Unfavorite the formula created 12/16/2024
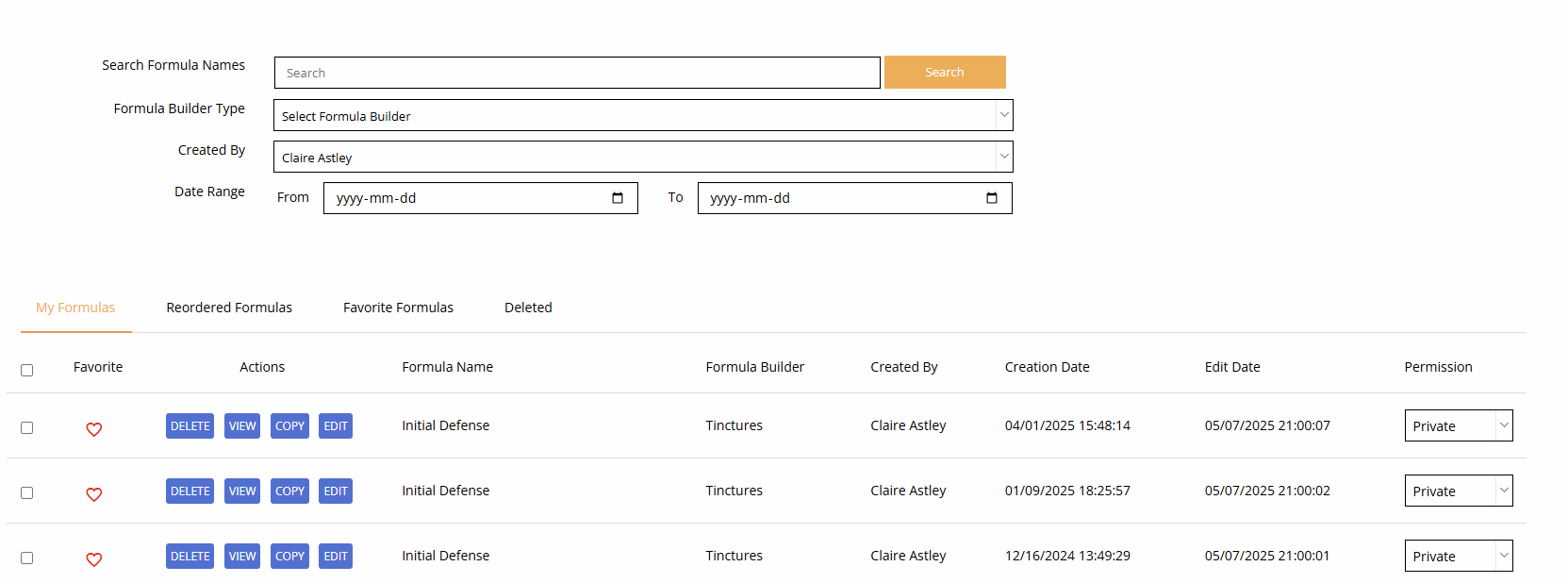This screenshot has width=1568, height=583. [x=94, y=559]
